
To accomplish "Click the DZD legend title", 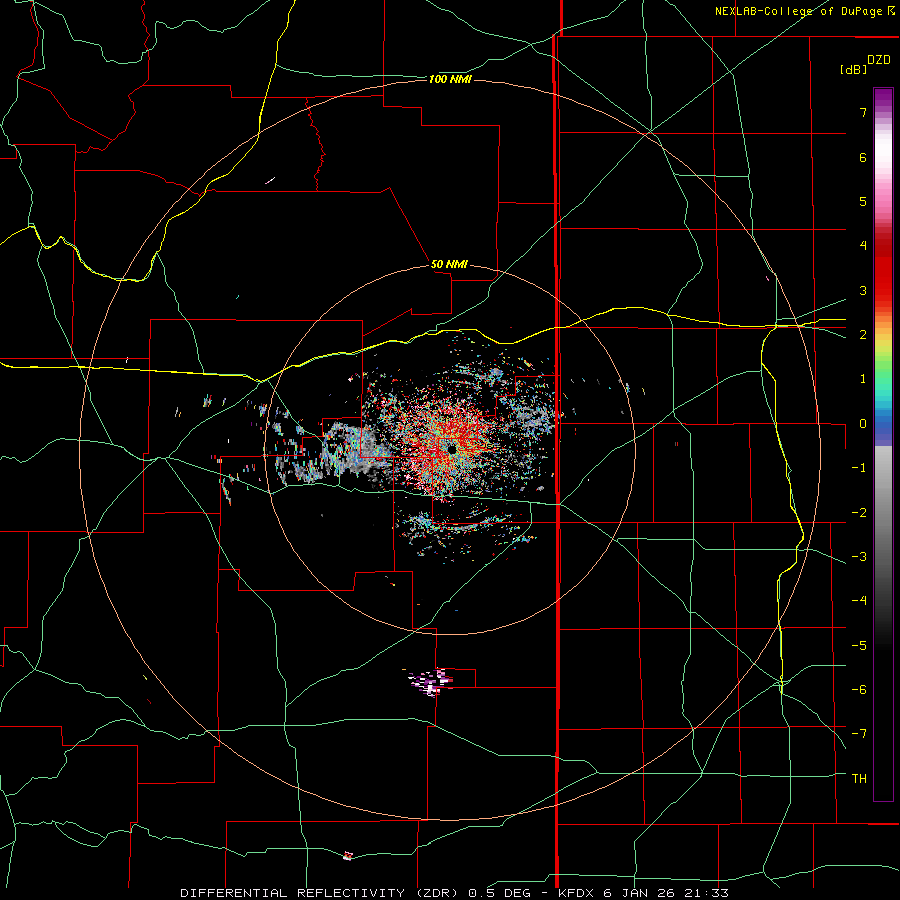I will click(879, 60).
